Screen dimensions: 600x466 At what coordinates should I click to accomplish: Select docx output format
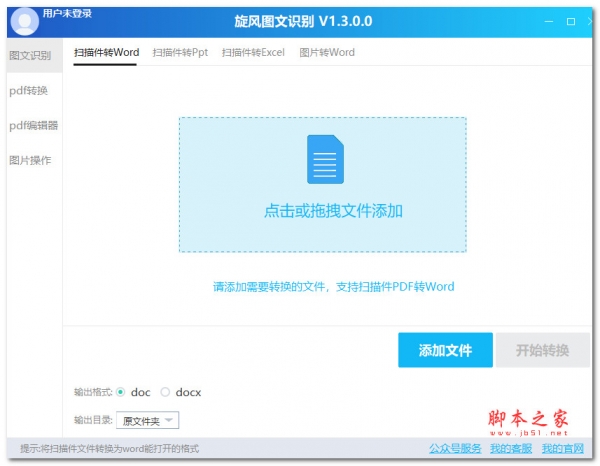pyautogui.click(x=166, y=393)
